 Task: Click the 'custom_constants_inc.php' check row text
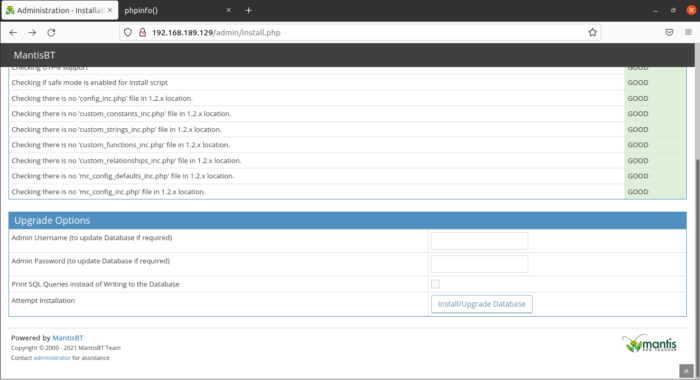121,114
